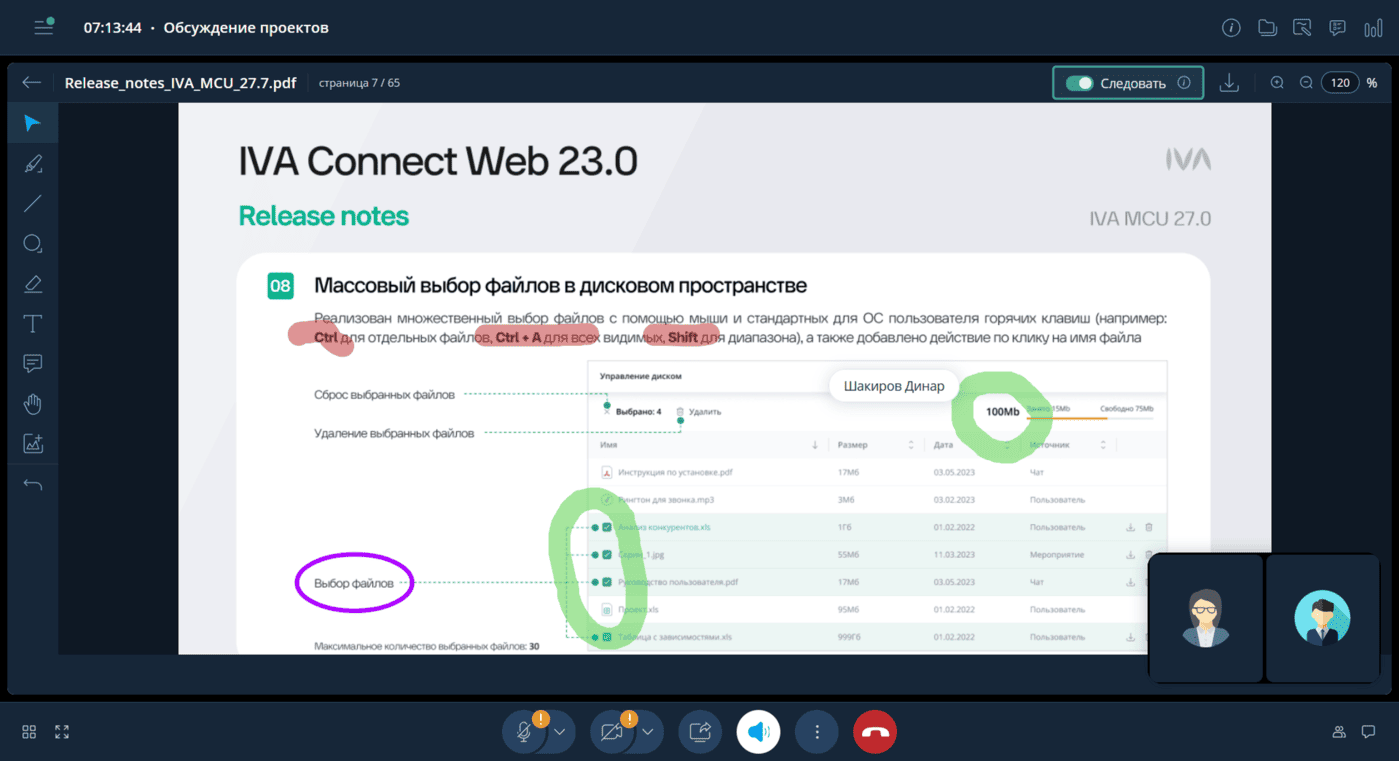1399x761 pixels.
Task: Open the polls icon in header
Action: pyautogui.click(x=1337, y=28)
